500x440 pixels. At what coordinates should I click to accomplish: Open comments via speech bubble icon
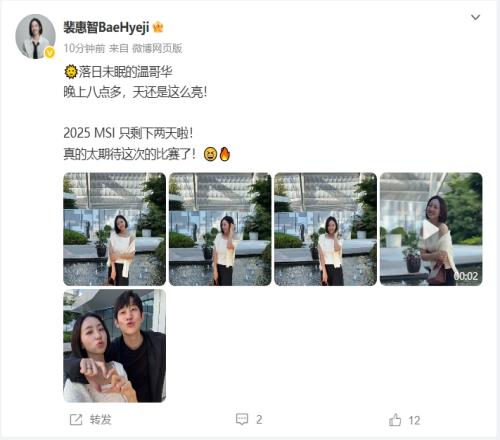pos(242,419)
